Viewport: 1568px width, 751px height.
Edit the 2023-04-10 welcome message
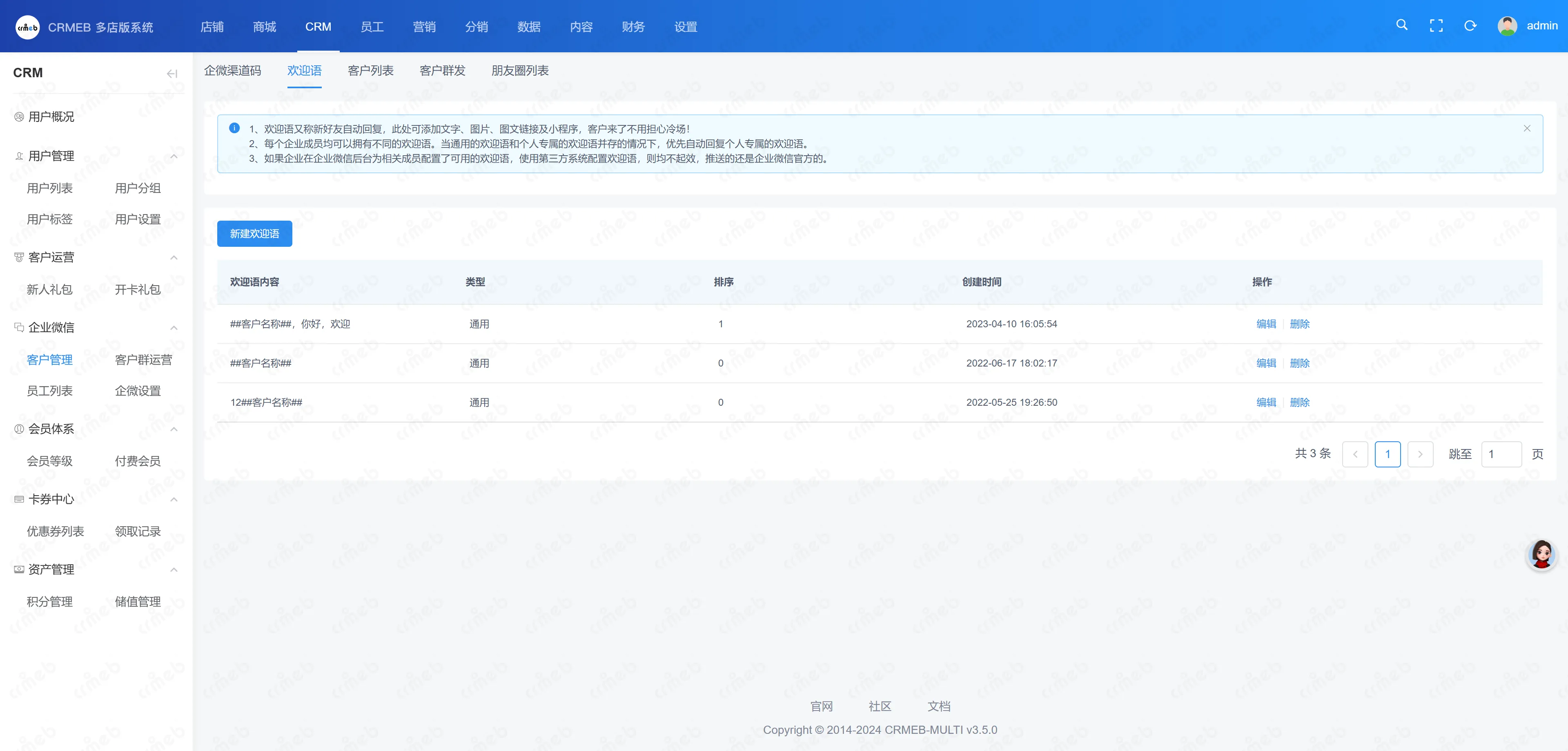click(x=1266, y=324)
